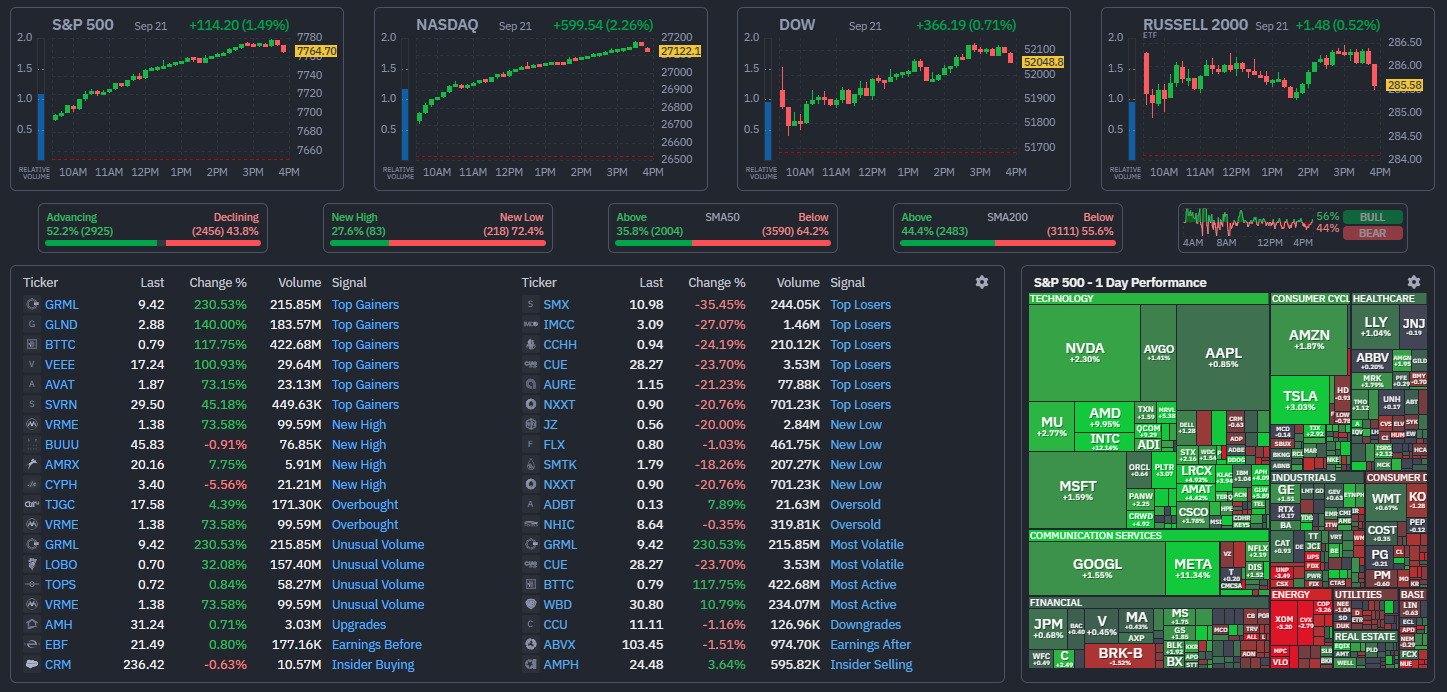Click the CRM company logo icon
This screenshot has height=692, width=1447.
pyautogui.click(x=31, y=664)
